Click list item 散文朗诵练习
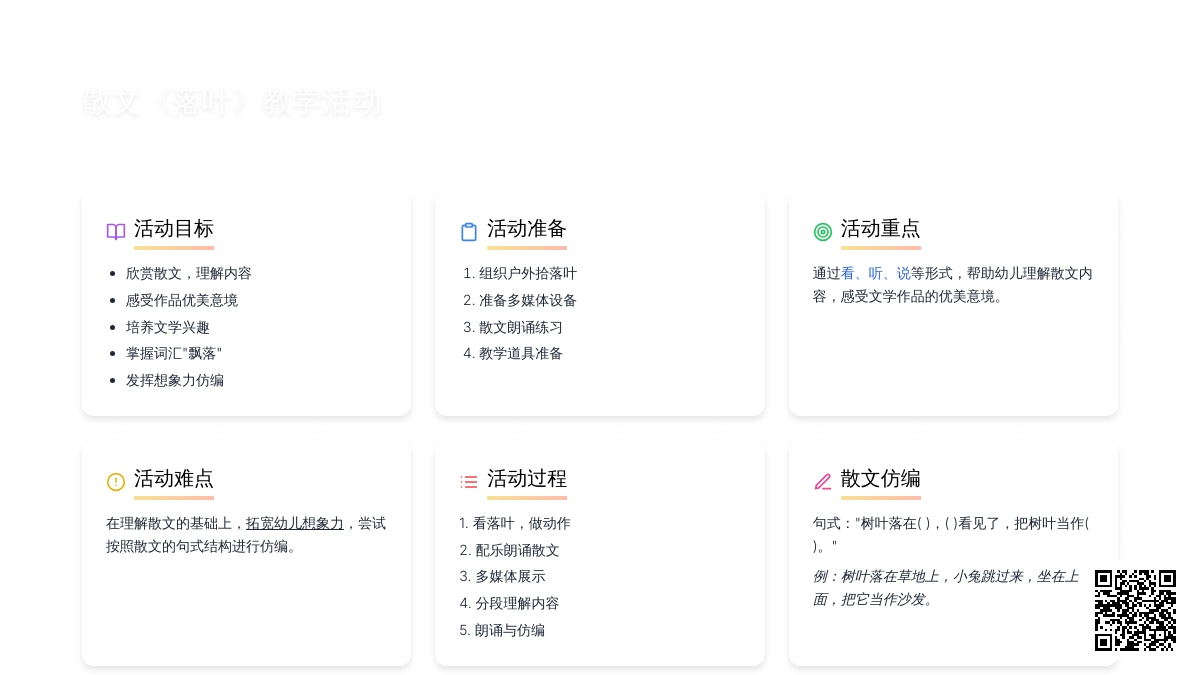The height and width of the screenshot is (675, 1200). [x=521, y=327]
